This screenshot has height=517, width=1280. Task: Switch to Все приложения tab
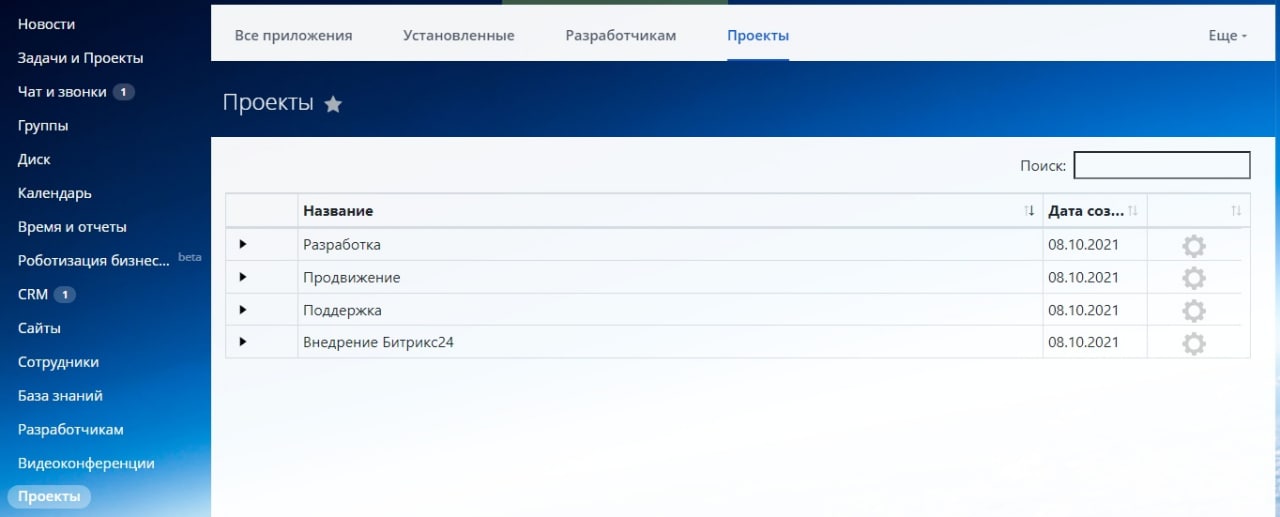294,35
